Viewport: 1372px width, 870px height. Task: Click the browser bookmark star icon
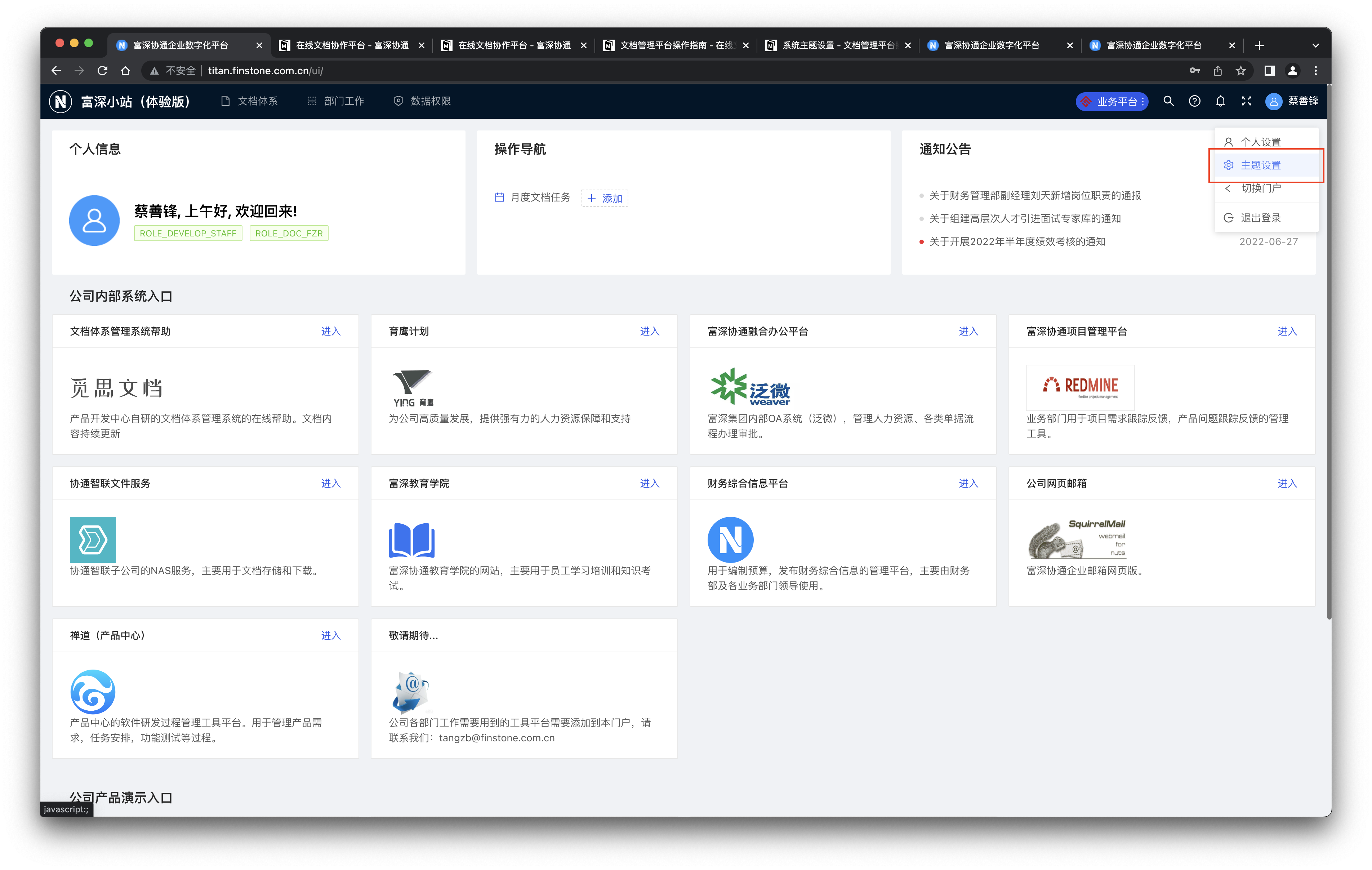point(1241,71)
